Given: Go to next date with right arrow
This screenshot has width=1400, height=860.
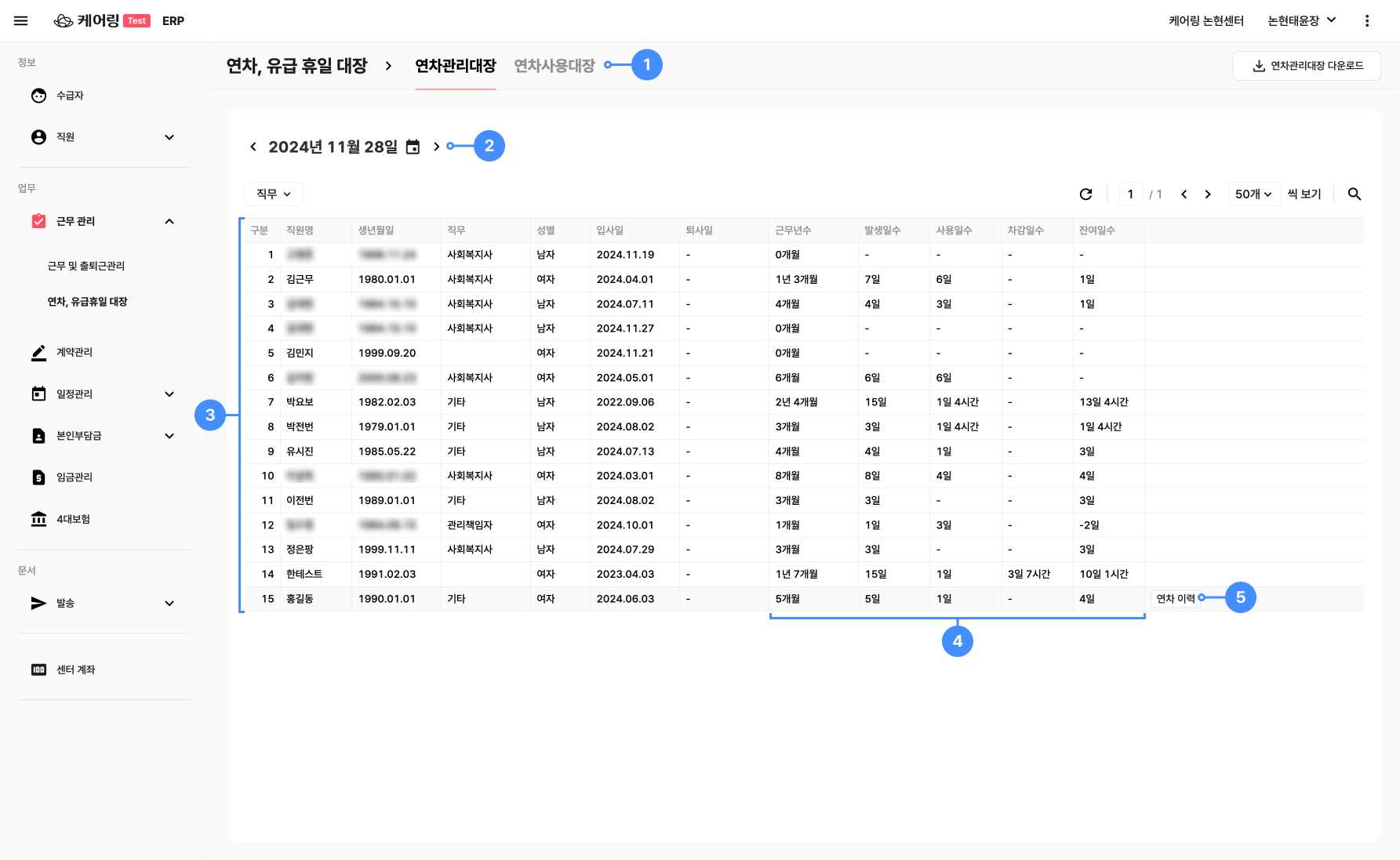Looking at the screenshot, I should coord(436,147).
